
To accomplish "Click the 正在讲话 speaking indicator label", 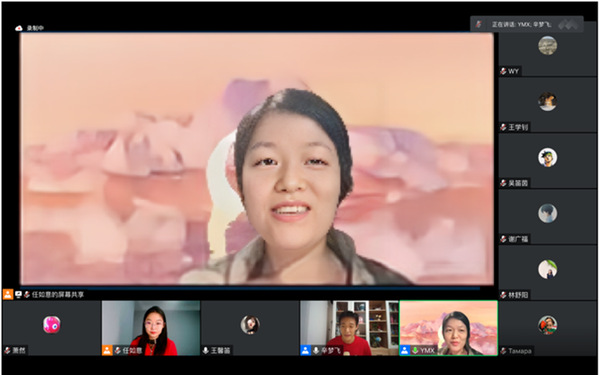I will (521, 24).
